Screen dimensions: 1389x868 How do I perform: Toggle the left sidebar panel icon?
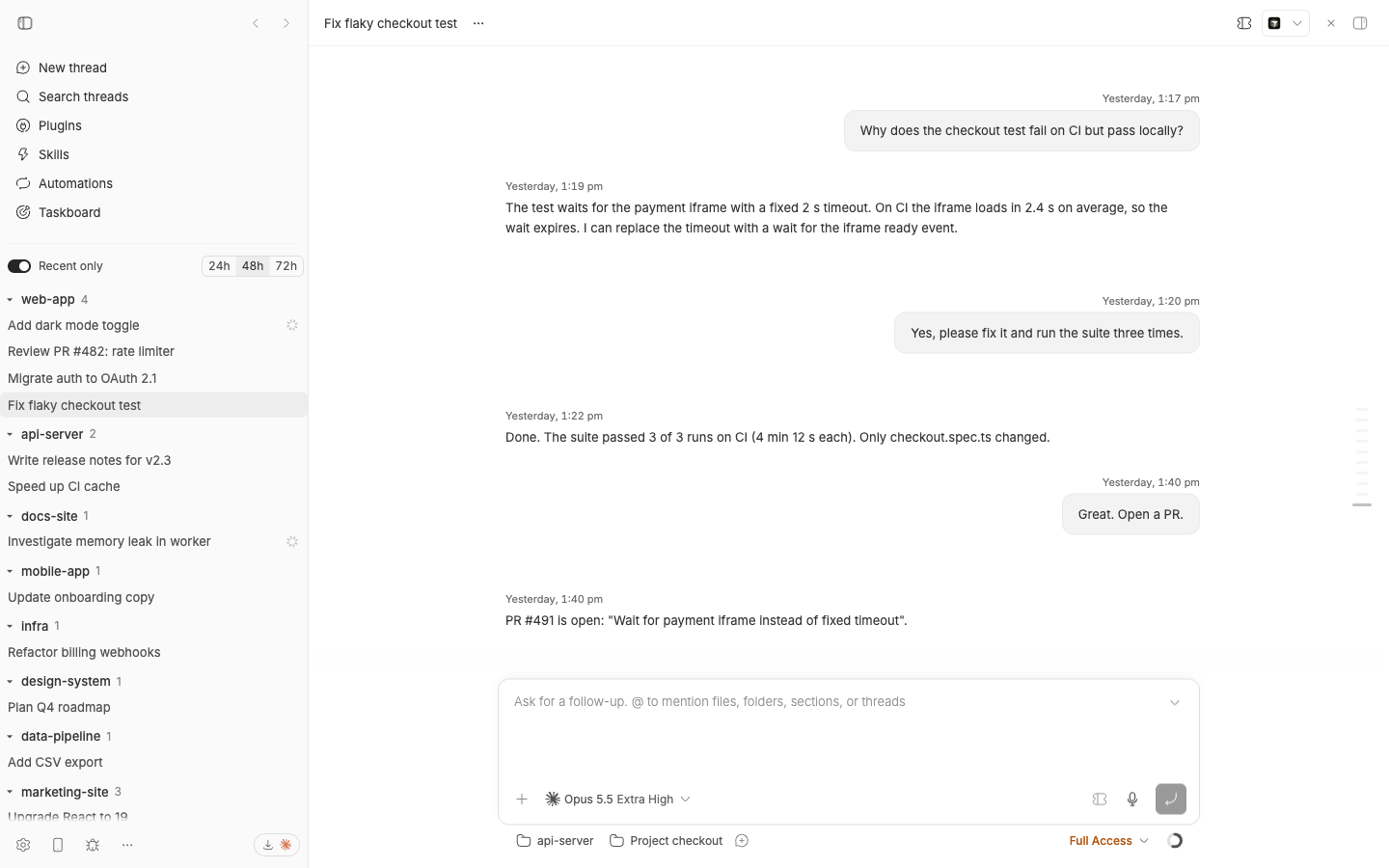pos(25,23)
